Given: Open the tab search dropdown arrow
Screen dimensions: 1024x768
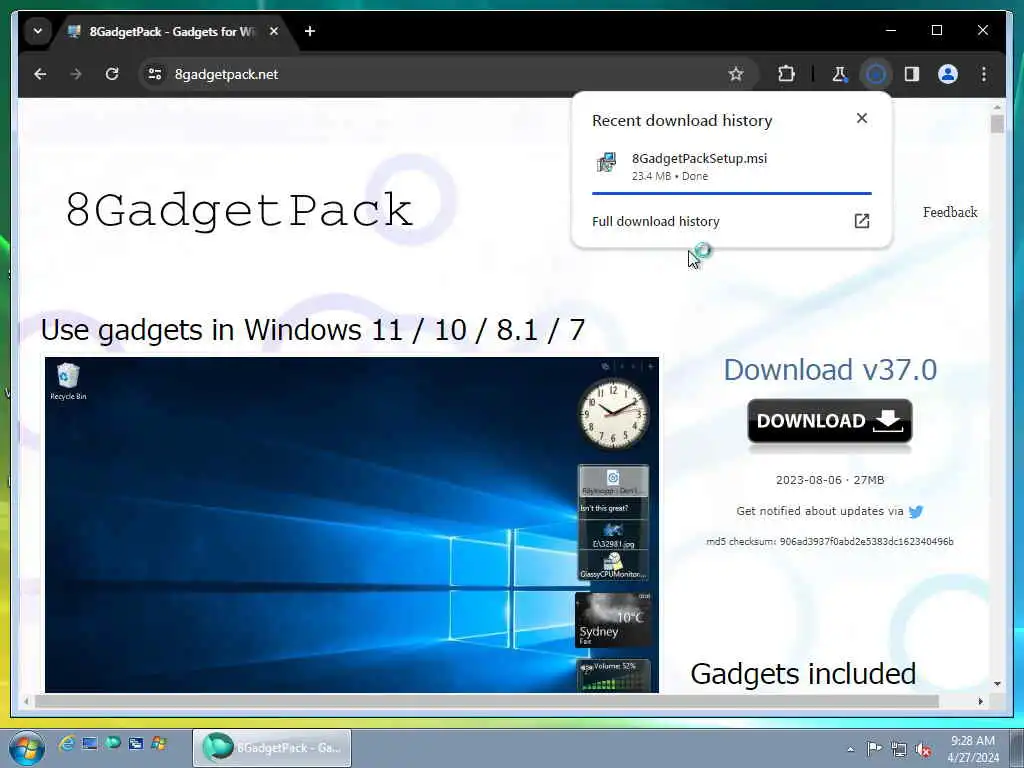Looking at the screenshot, I should [x=38, y=31].
